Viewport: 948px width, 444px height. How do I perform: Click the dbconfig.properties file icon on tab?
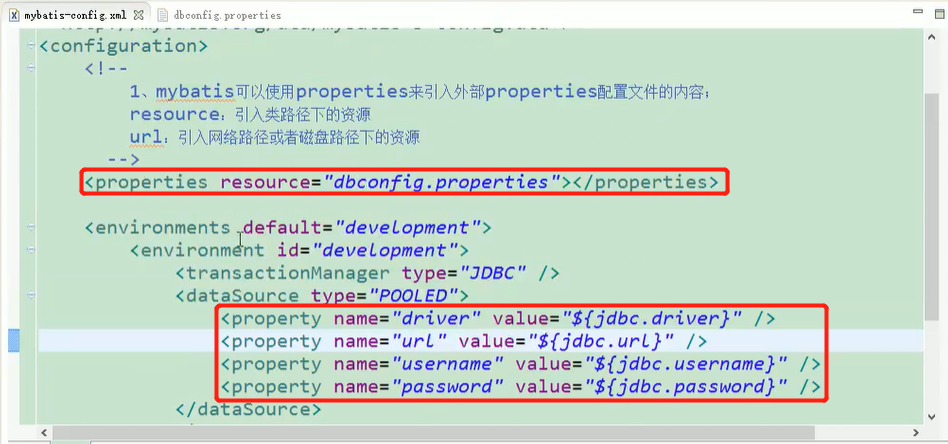(x=162, y=15)
